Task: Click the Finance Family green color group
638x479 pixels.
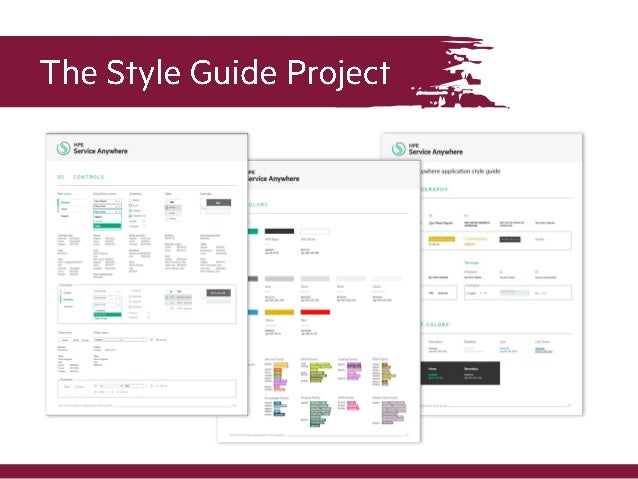Action: click(319, 413)
